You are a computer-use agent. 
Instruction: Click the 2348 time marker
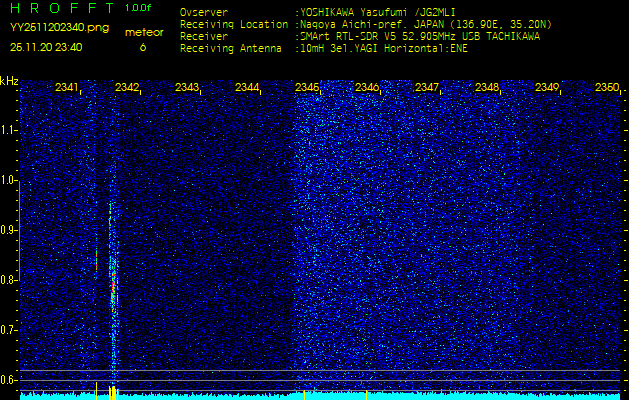(x=487, y=87)
